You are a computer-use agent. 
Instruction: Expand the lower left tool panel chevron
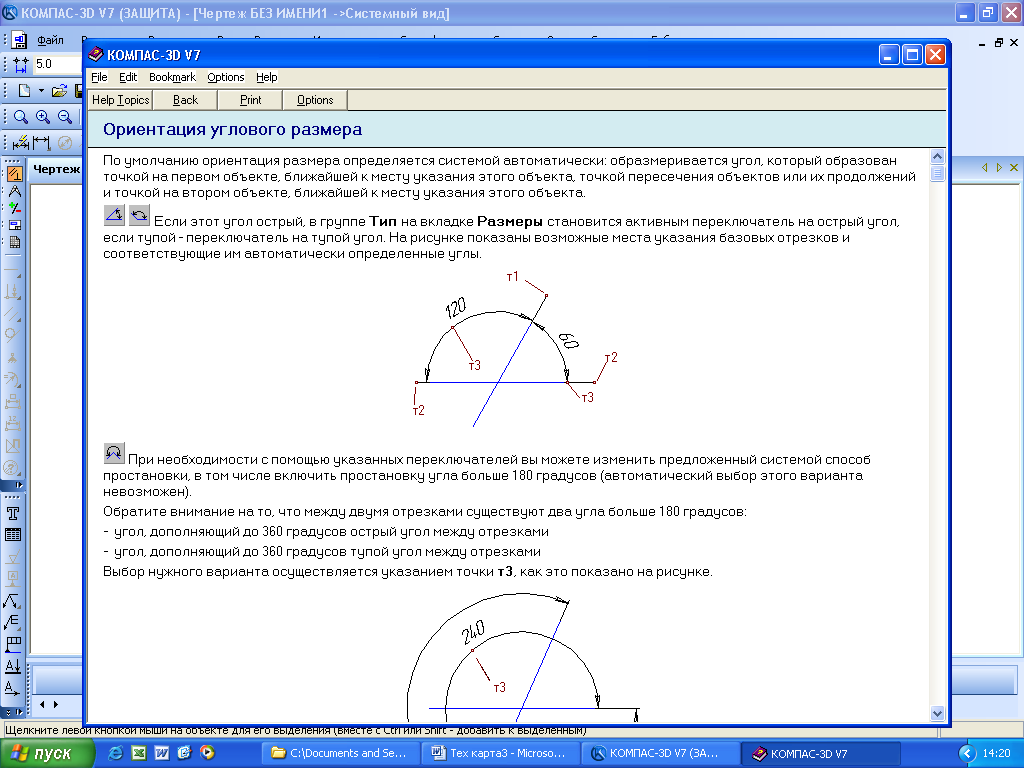(18, 712)
